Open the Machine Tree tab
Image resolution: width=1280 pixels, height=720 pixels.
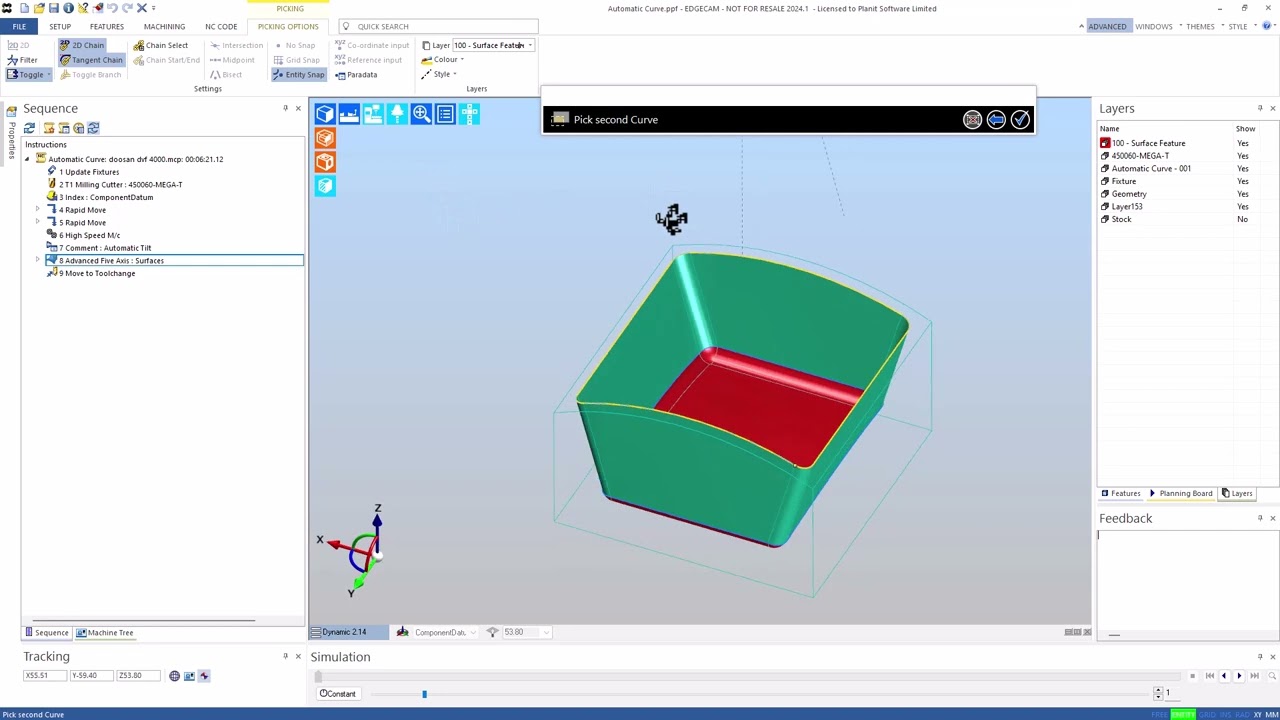(x=105, y=632)
